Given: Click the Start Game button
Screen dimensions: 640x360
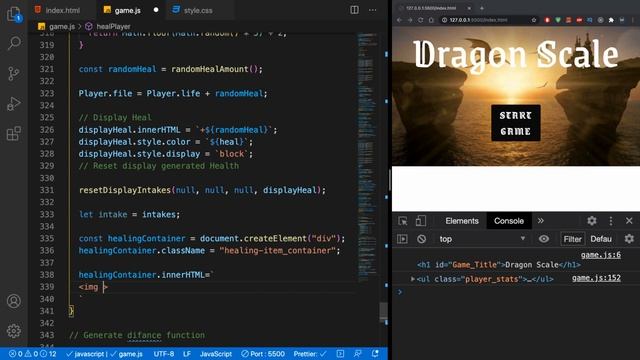Looking at the screenshot, I should [516, 123].
